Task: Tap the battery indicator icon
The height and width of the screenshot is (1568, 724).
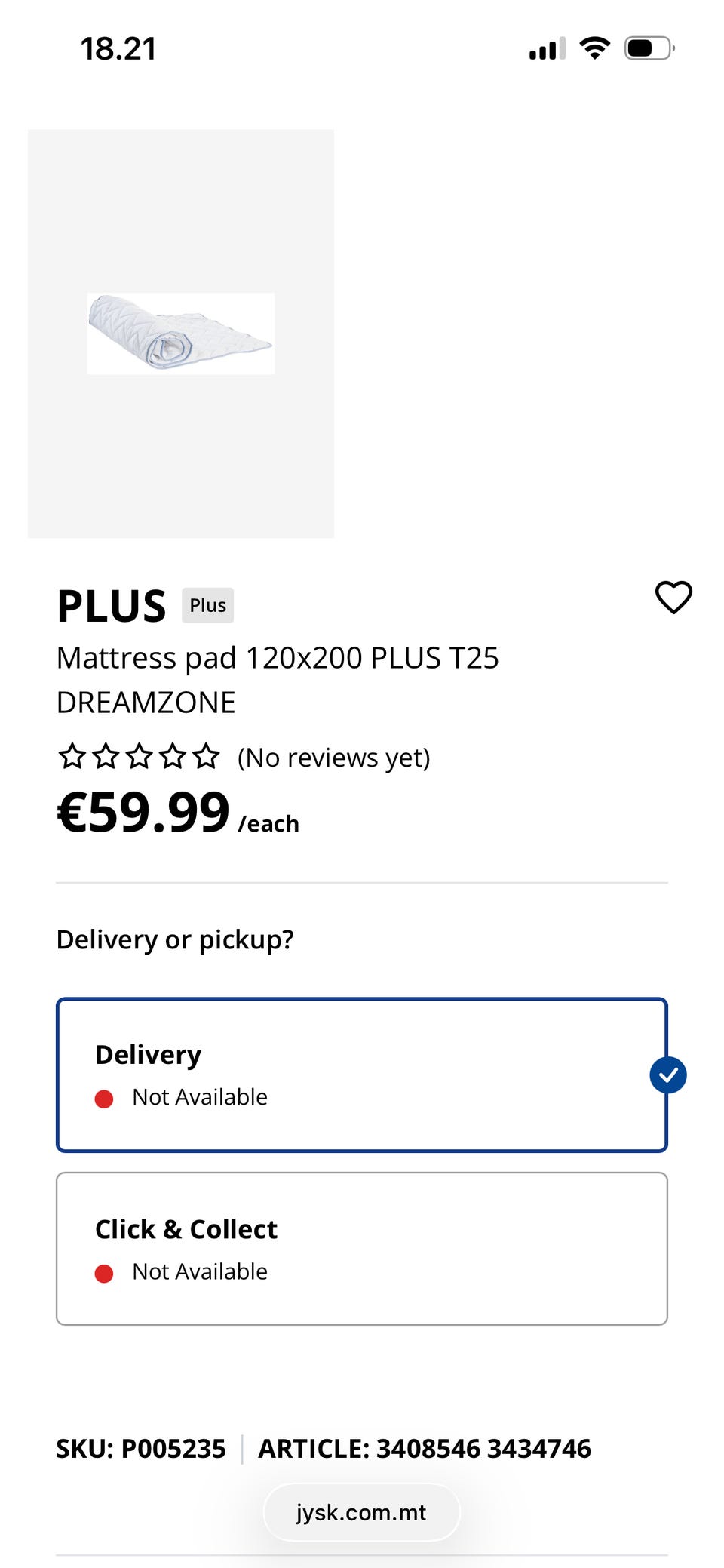Action: pyautogui.click(x=648, y=48)
